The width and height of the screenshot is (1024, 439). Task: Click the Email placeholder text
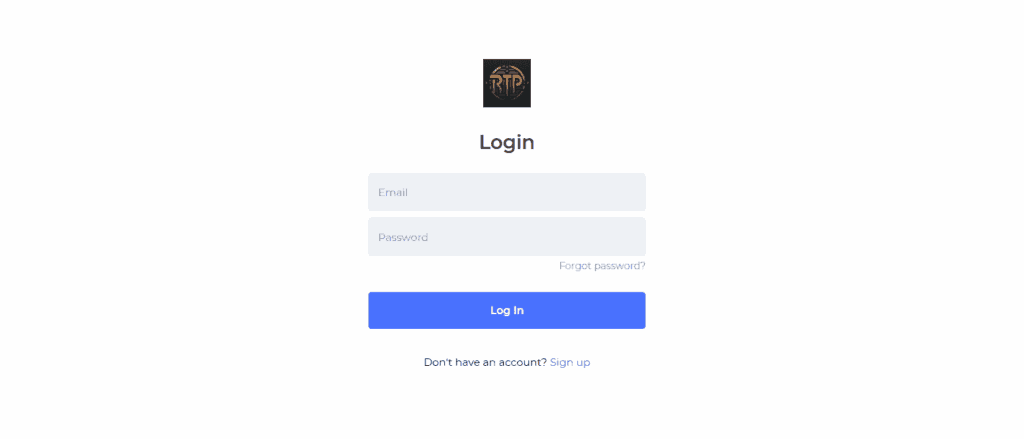pos(393,192)
